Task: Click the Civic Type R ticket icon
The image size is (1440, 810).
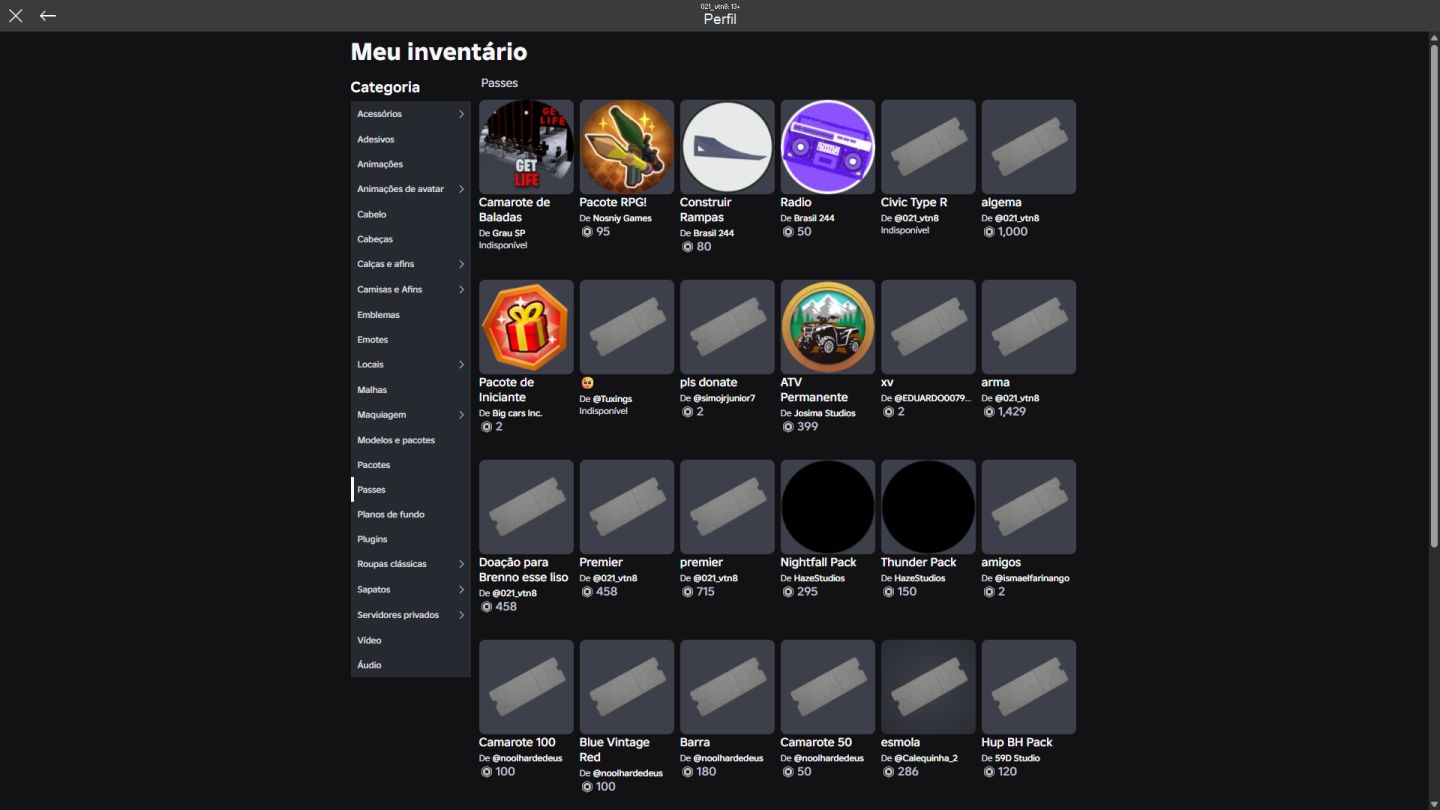Action: [928, 147]
